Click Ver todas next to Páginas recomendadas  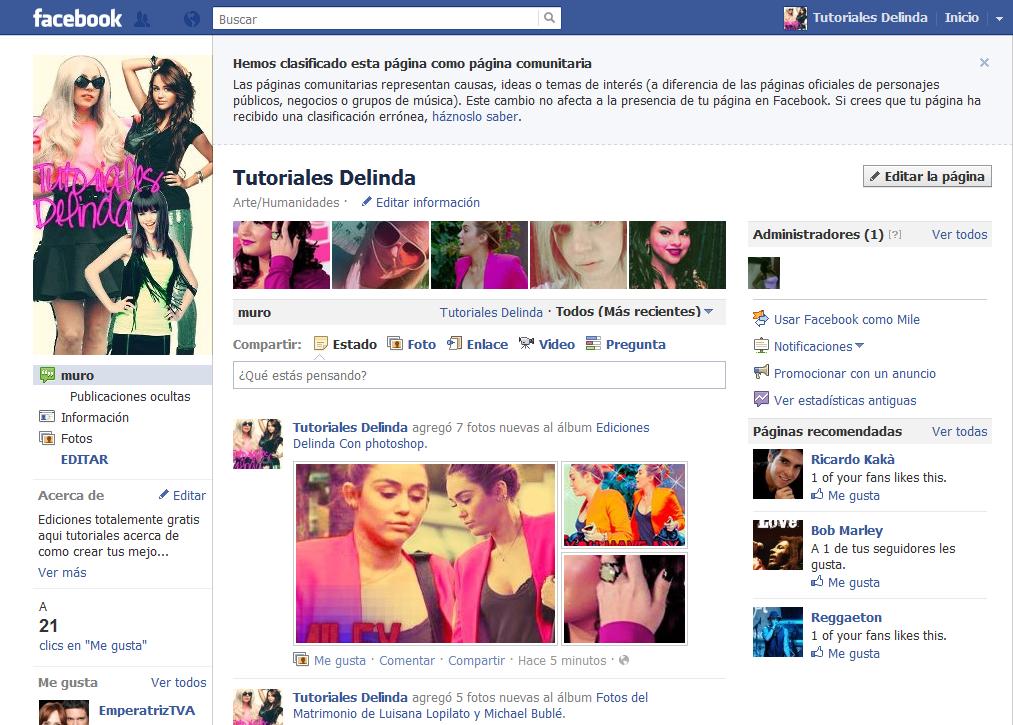click(959, 432)
